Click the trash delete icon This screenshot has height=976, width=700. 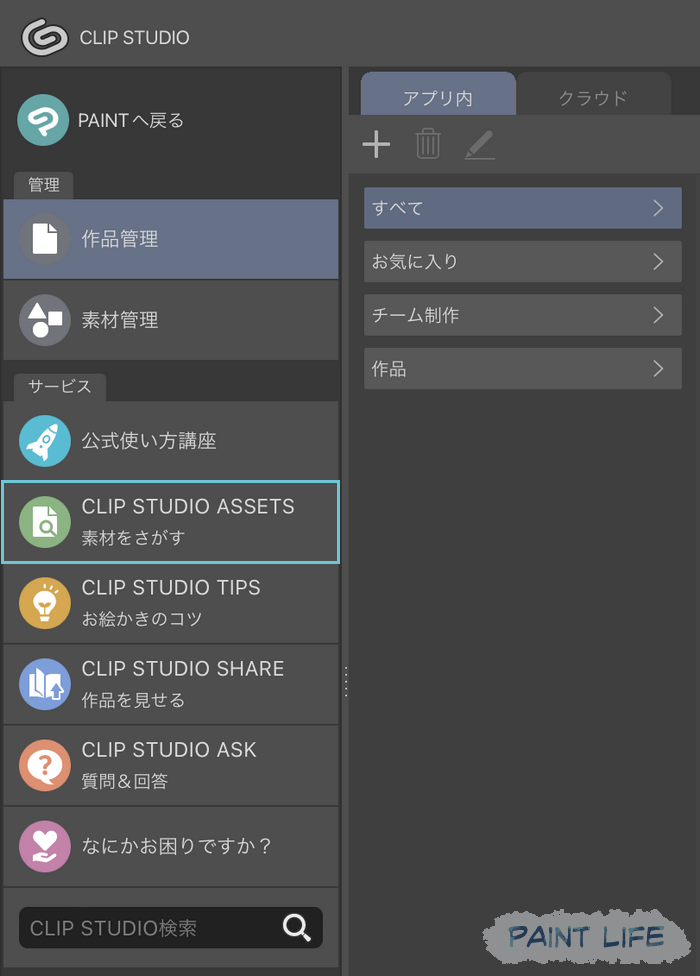coord(428,145)
